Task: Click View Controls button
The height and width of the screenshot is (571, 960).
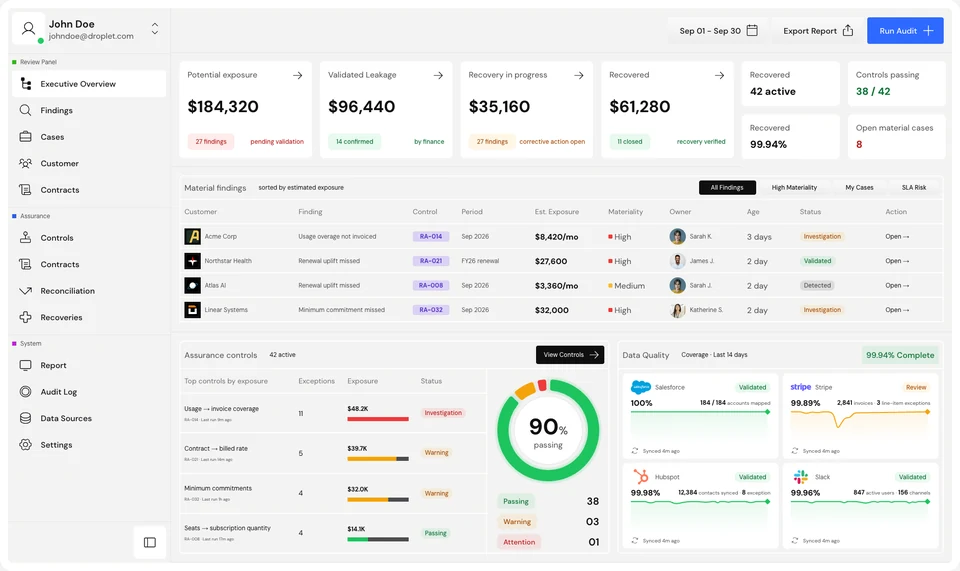Action: coord(570,355)
